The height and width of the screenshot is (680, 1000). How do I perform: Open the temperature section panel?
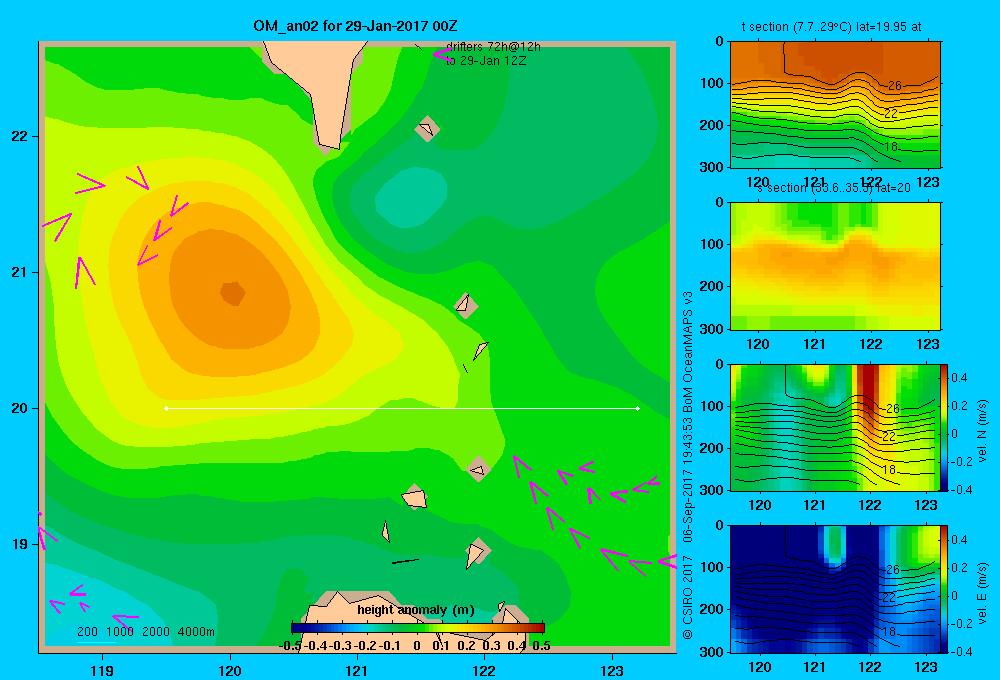coord(835,105)
